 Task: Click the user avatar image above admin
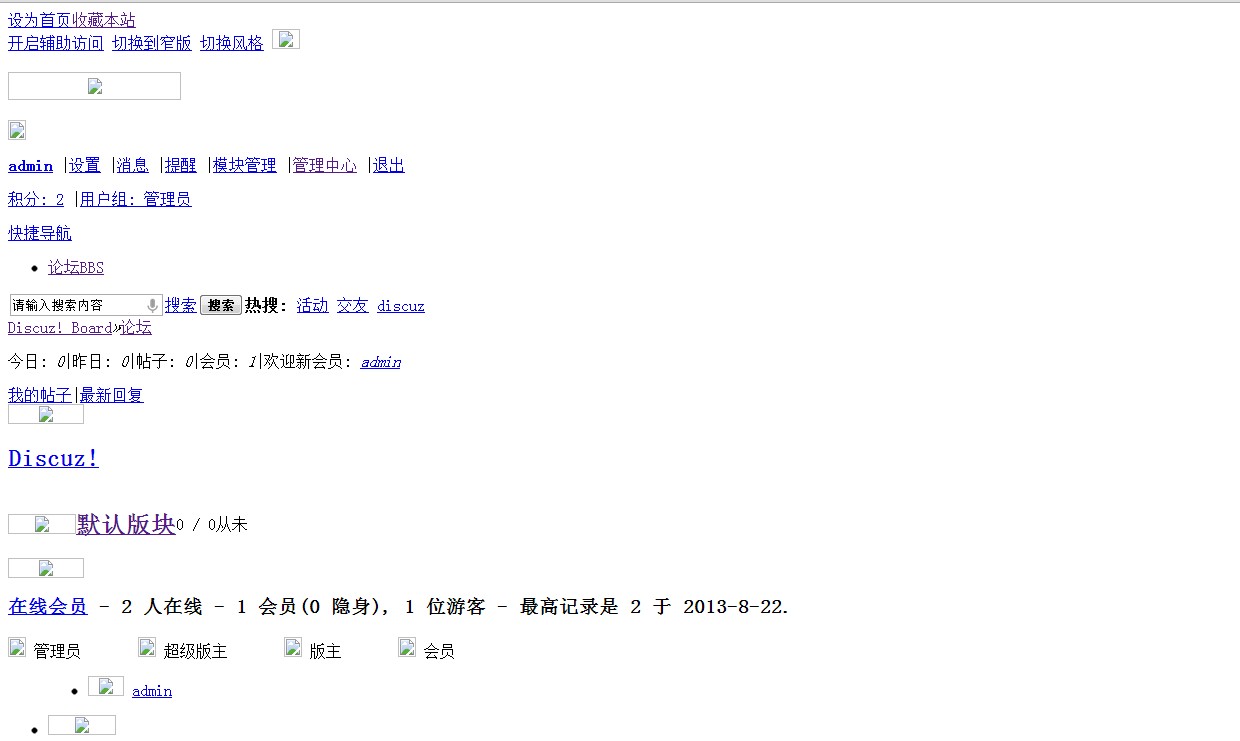click(x=17, y=130)
